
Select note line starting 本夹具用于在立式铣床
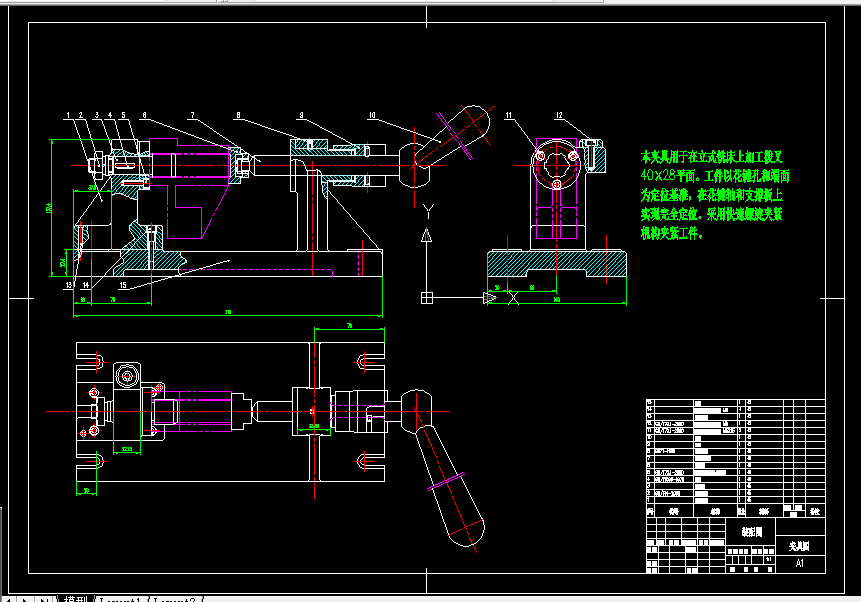tap(712, 157)
